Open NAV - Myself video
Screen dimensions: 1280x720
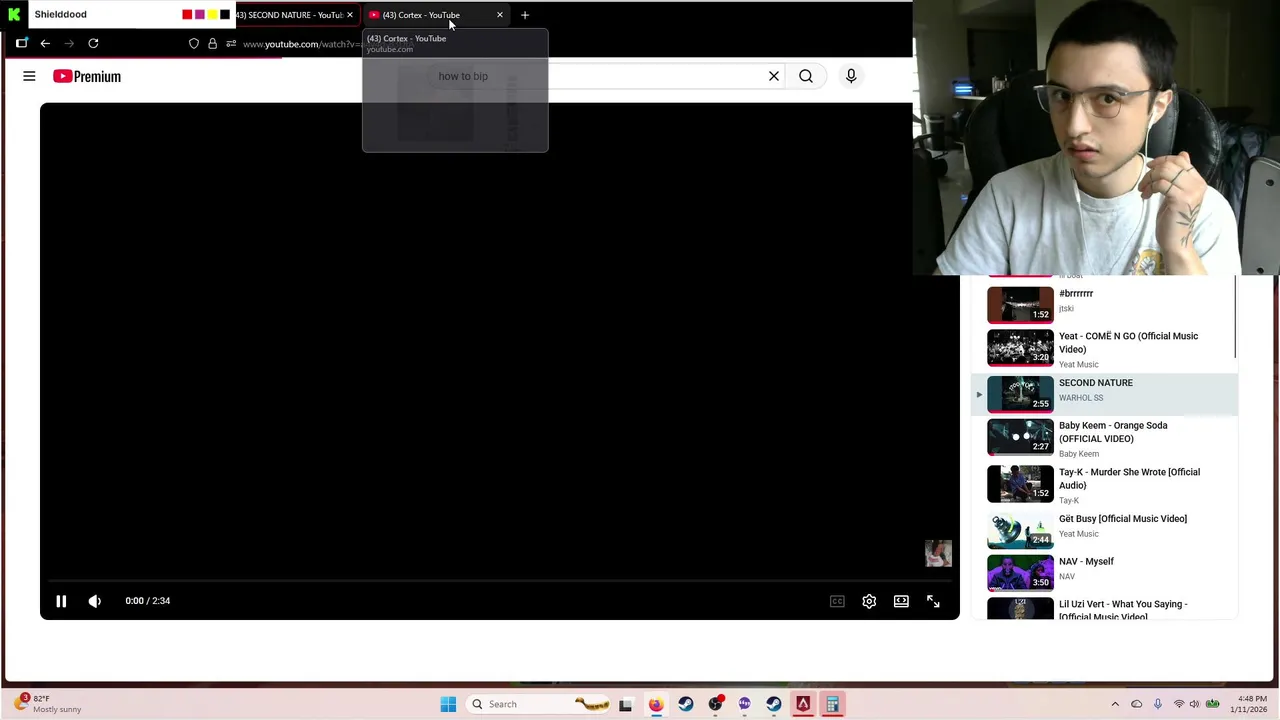[1104, 573]
